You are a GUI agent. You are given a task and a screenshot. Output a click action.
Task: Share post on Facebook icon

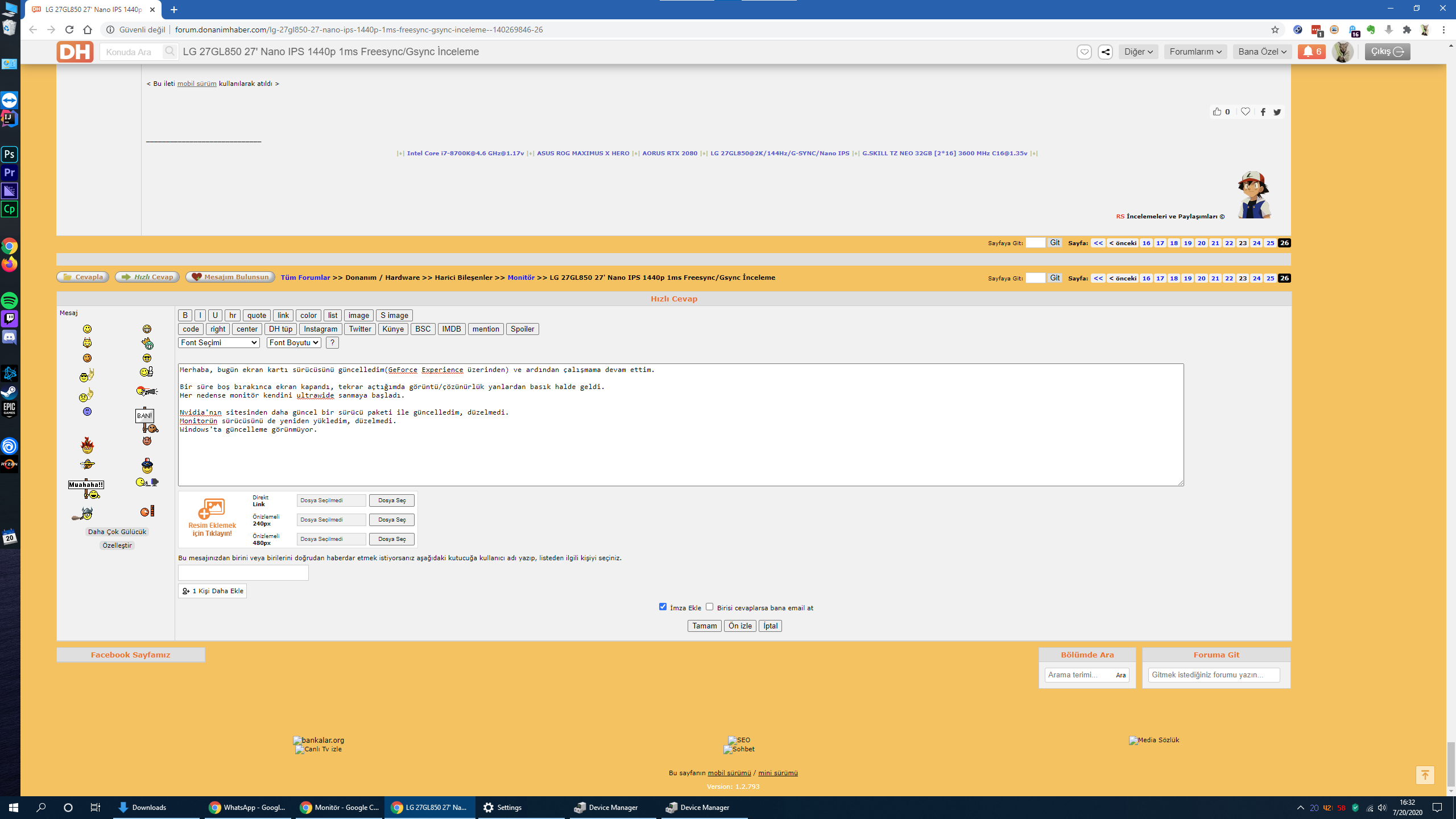click(1263, 112)
